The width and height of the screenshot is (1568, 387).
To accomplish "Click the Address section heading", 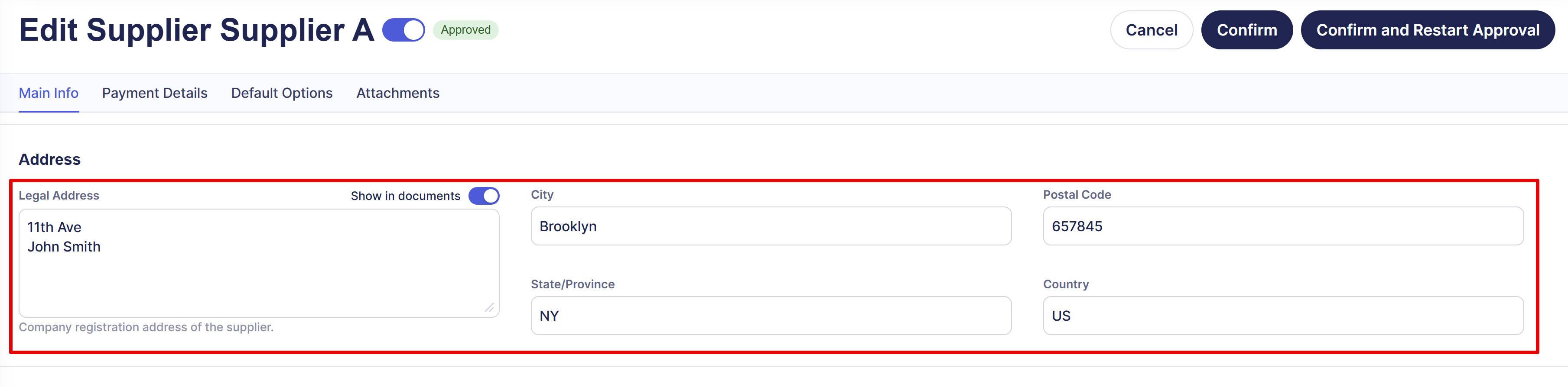I will click(x=50, y=159).
